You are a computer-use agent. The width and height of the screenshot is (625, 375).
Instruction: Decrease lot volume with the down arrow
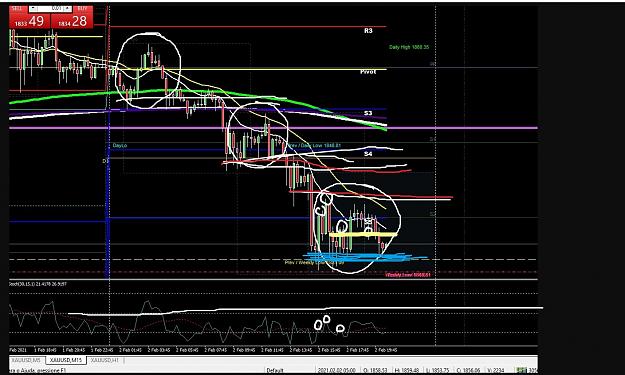point(33,8)
